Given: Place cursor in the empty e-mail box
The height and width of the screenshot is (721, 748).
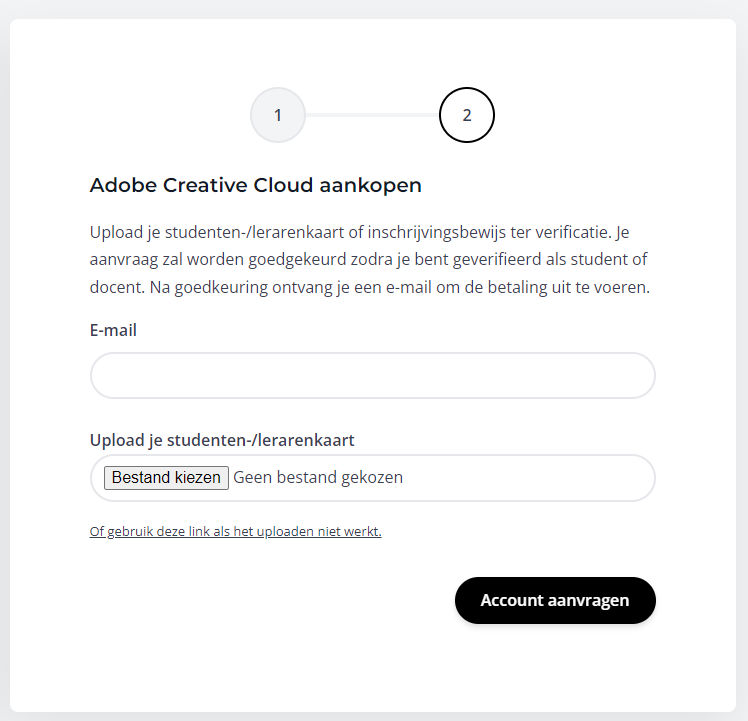Looking at the screenshot, I should 373,376.
